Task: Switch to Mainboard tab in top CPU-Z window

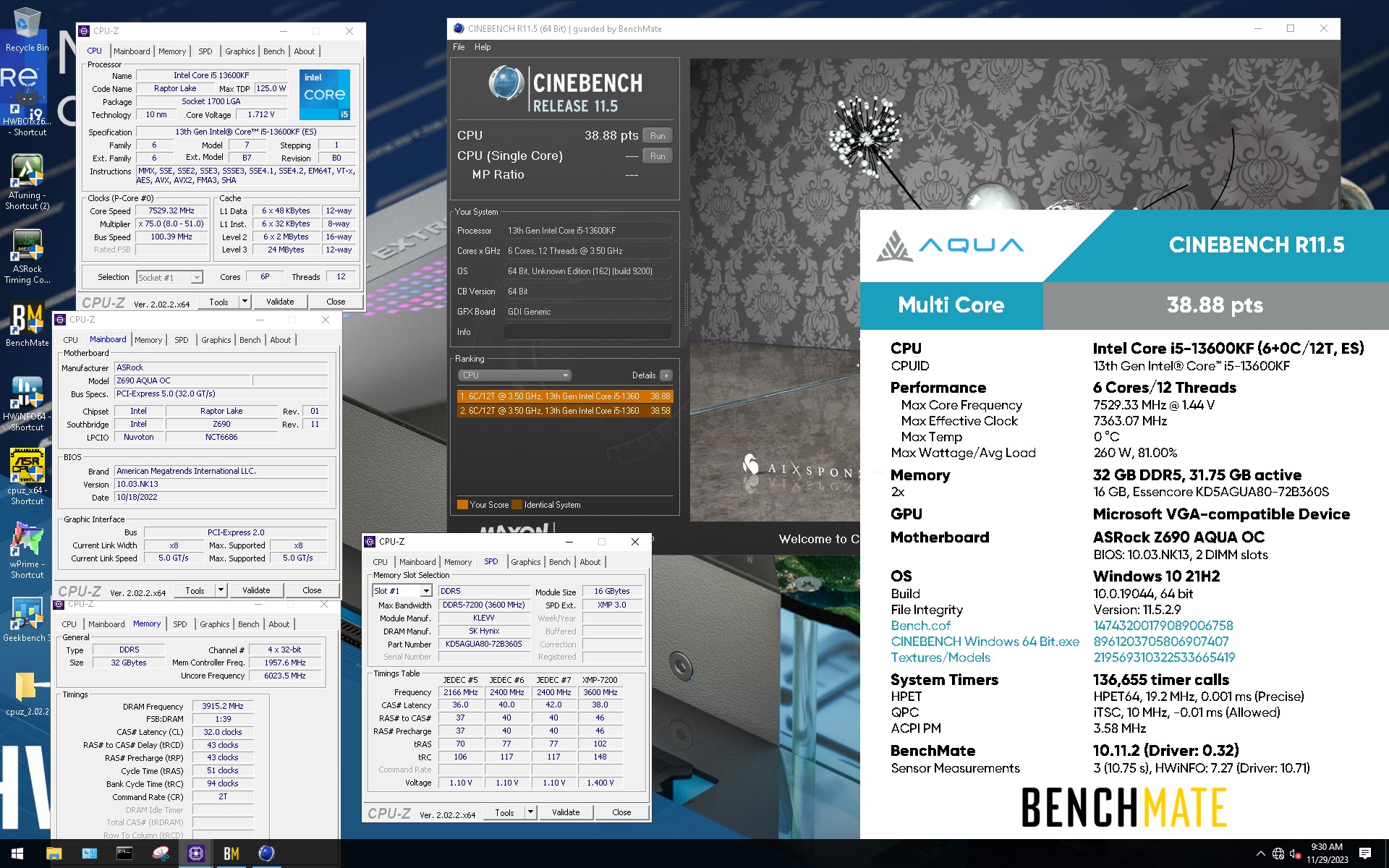Action: point(132,51)
